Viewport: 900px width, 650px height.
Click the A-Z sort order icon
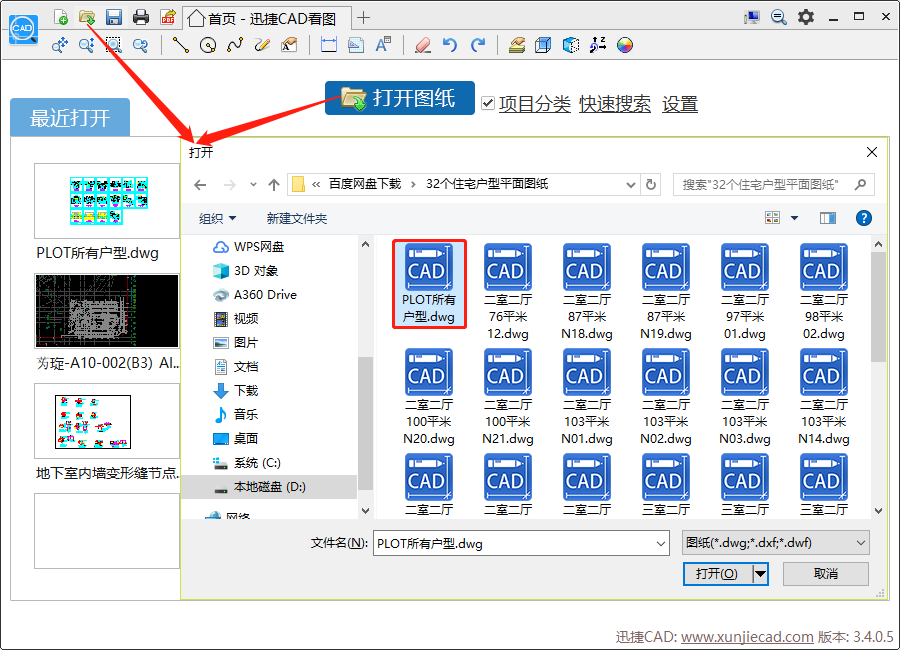[598, 45]
